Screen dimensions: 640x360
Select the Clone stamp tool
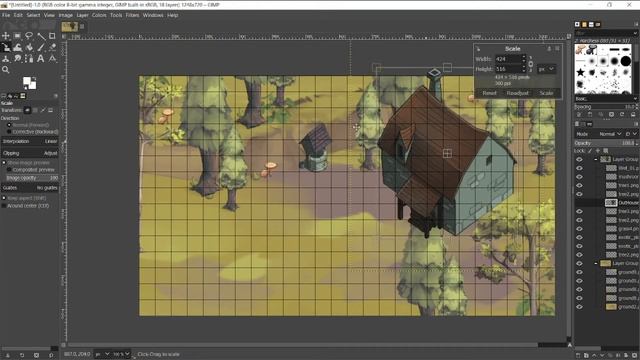[6, 59]
